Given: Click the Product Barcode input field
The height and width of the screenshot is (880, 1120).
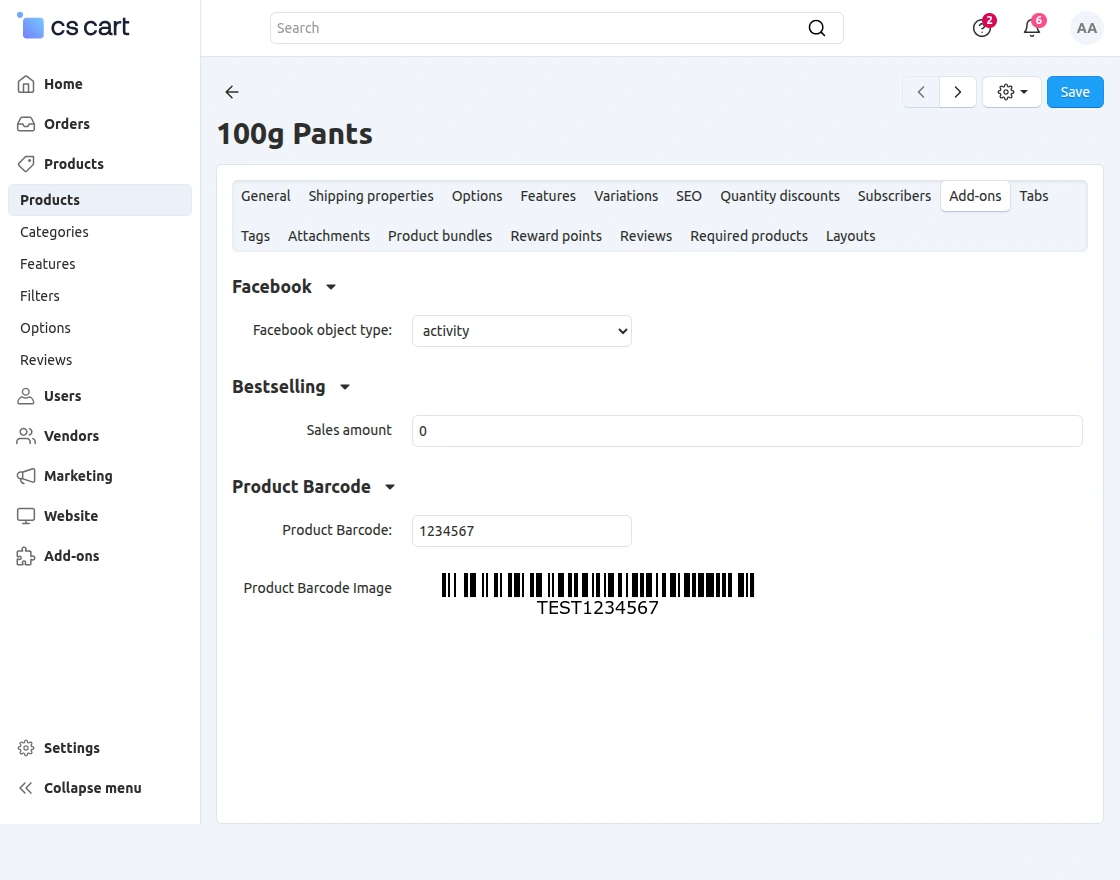Looking at the screenshot, I should click(521, 531).
